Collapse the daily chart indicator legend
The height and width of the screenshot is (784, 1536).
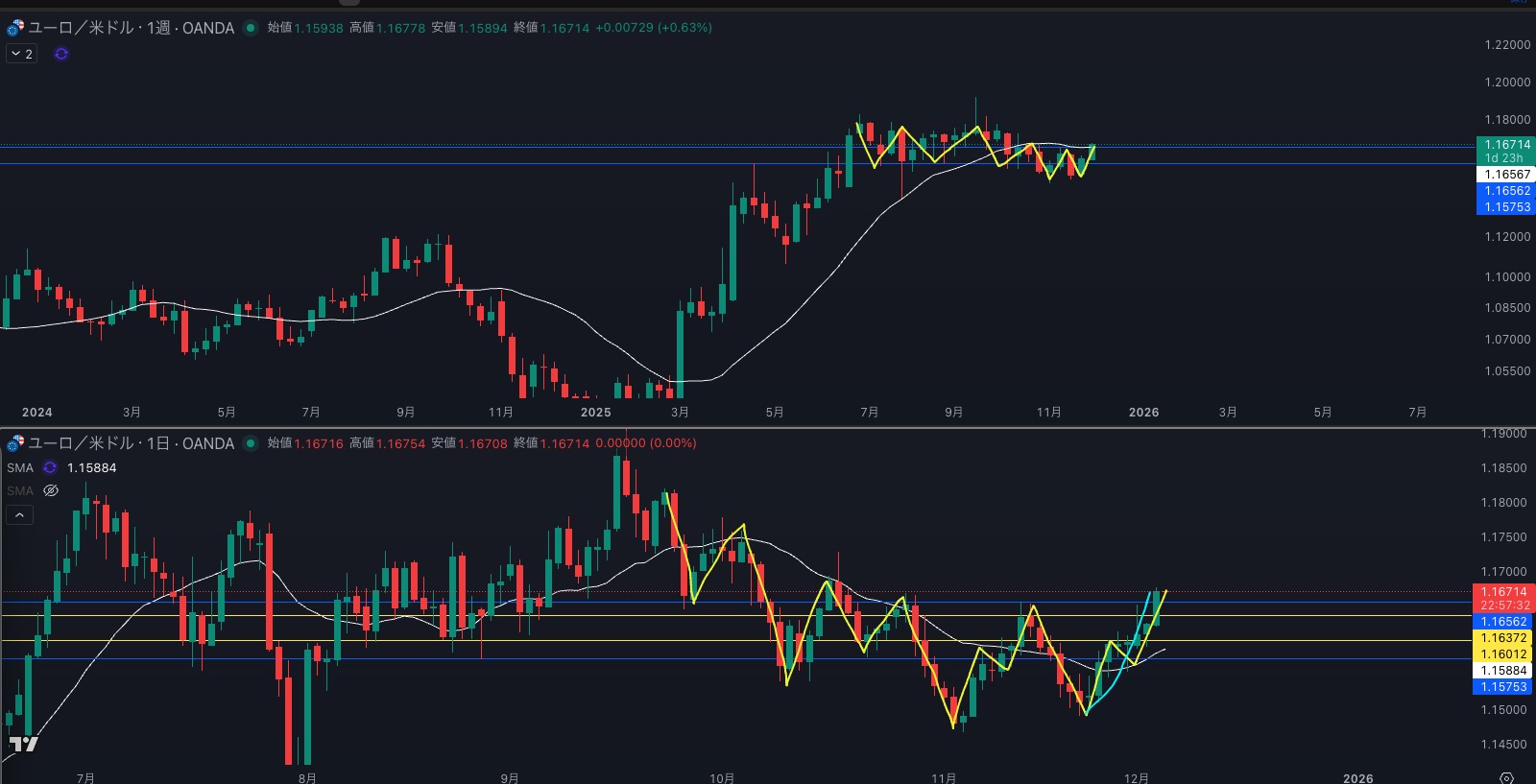(x=19, y=515)
